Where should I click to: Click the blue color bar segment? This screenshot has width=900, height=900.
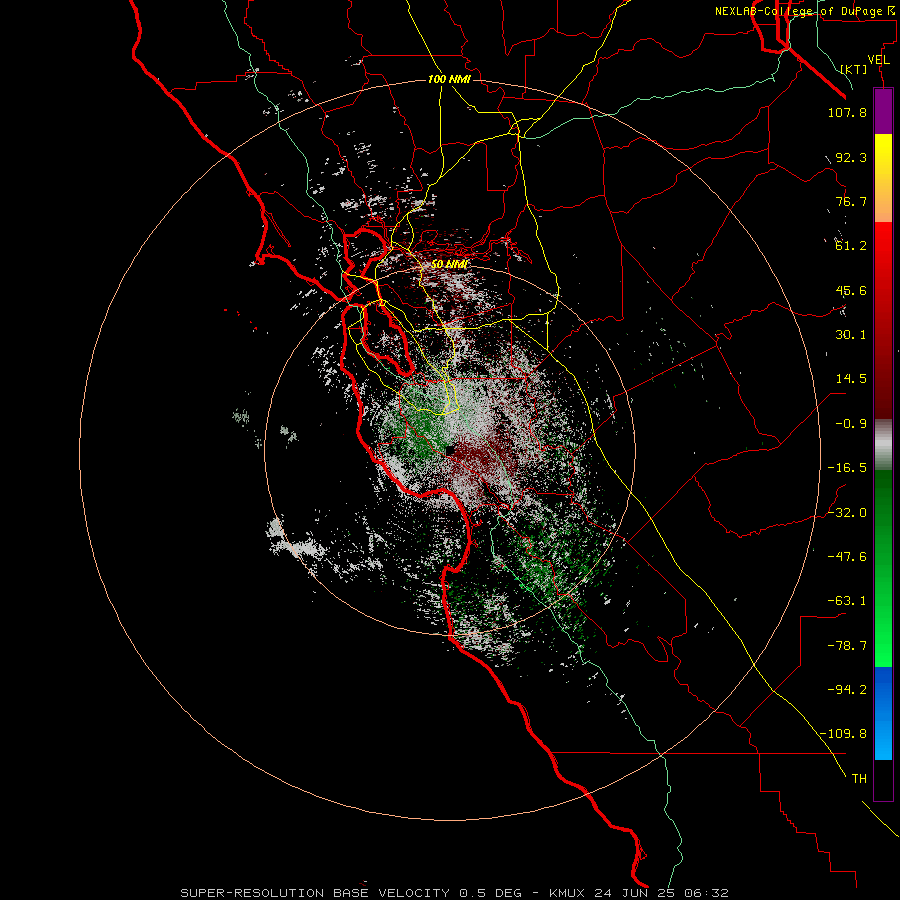click(x=883, y=713)
